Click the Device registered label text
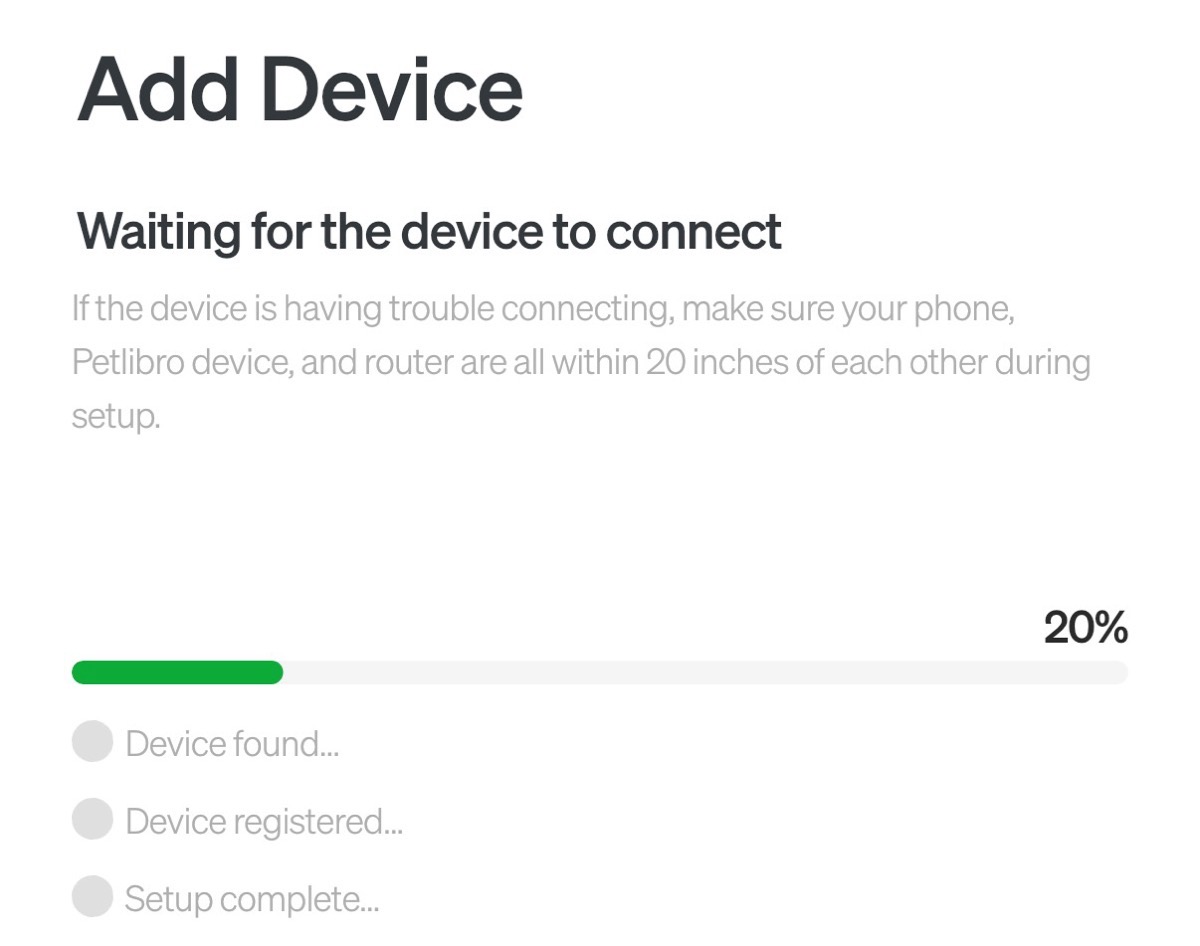The height and width of the screenshot is (946, 1200). point(263,820)
